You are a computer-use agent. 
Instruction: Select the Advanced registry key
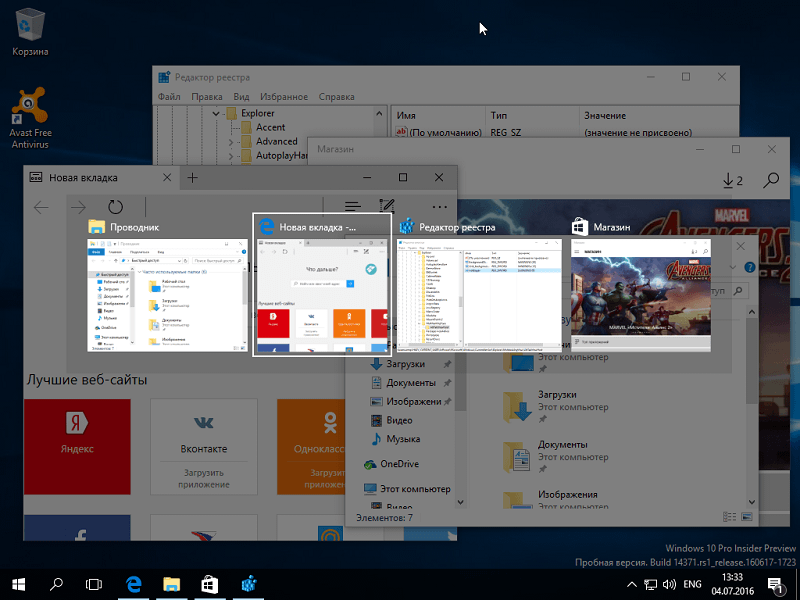pos(277,141)
